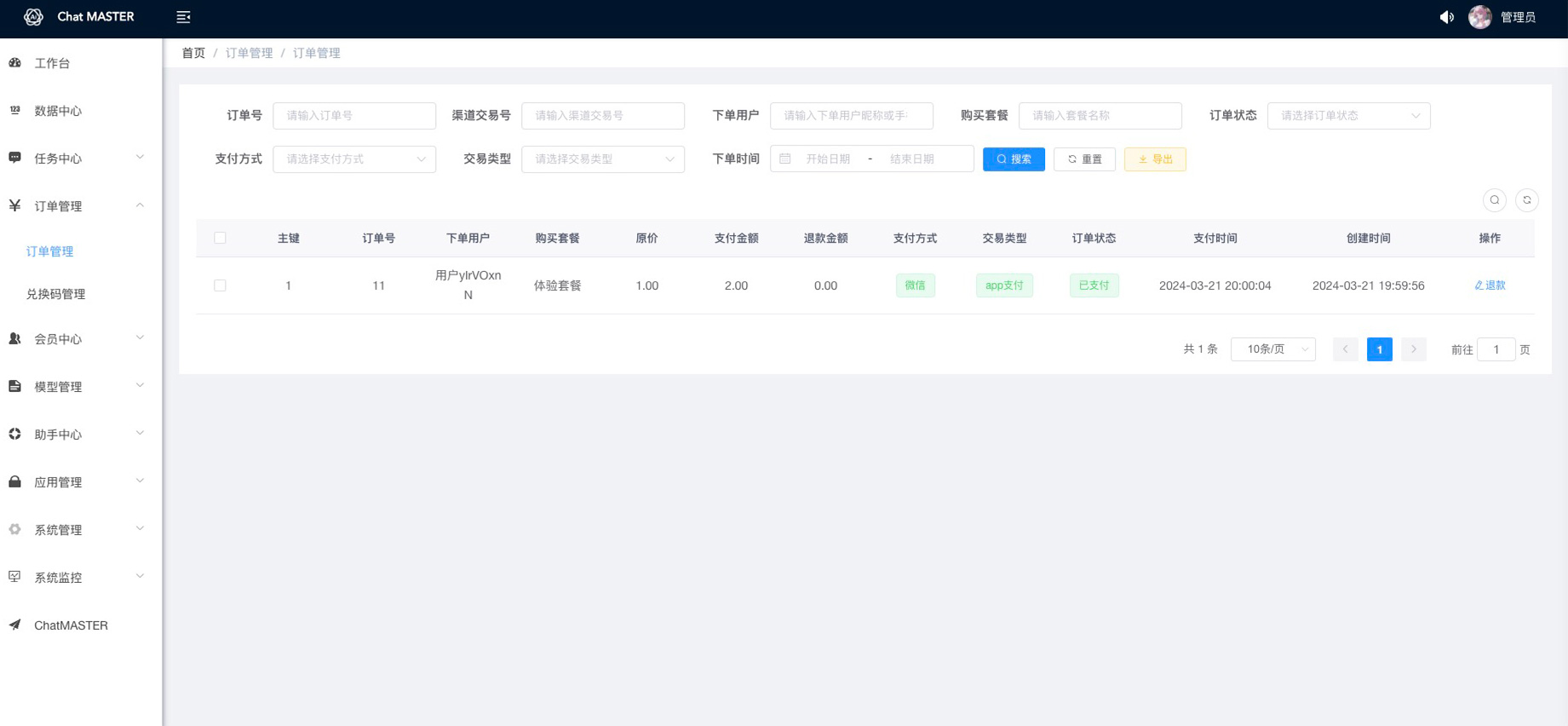This screenshot has height=726, width=1568.
Task: Click the 用户ylrVOxnN user cell
Action: point(468,285)
